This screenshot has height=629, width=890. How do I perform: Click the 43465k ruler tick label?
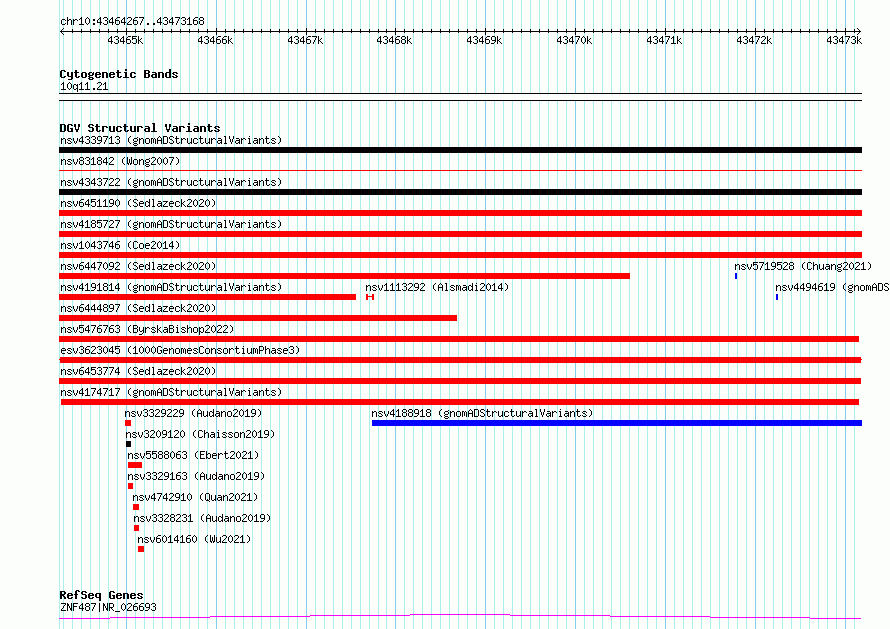(x=125, y=40)
